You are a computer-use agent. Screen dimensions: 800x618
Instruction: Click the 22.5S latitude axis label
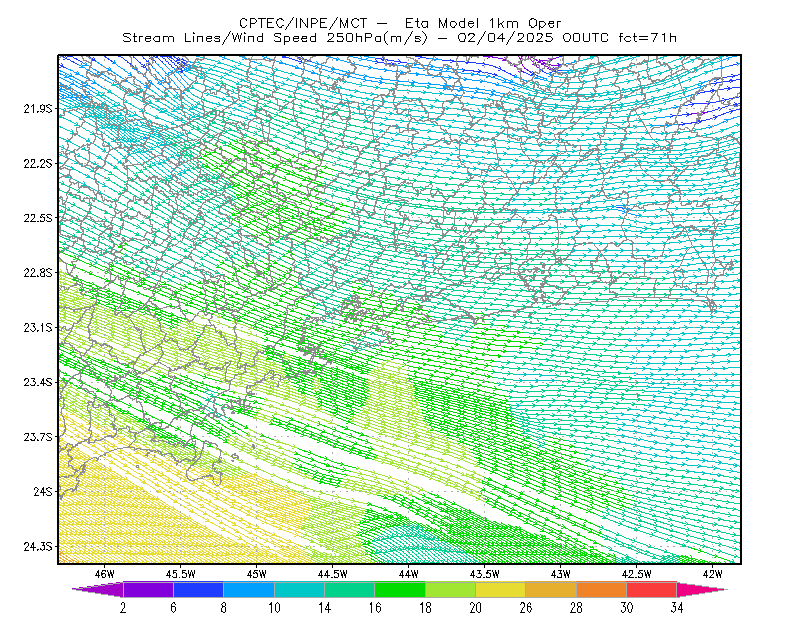pyautogui.click(x=38, y=218)
